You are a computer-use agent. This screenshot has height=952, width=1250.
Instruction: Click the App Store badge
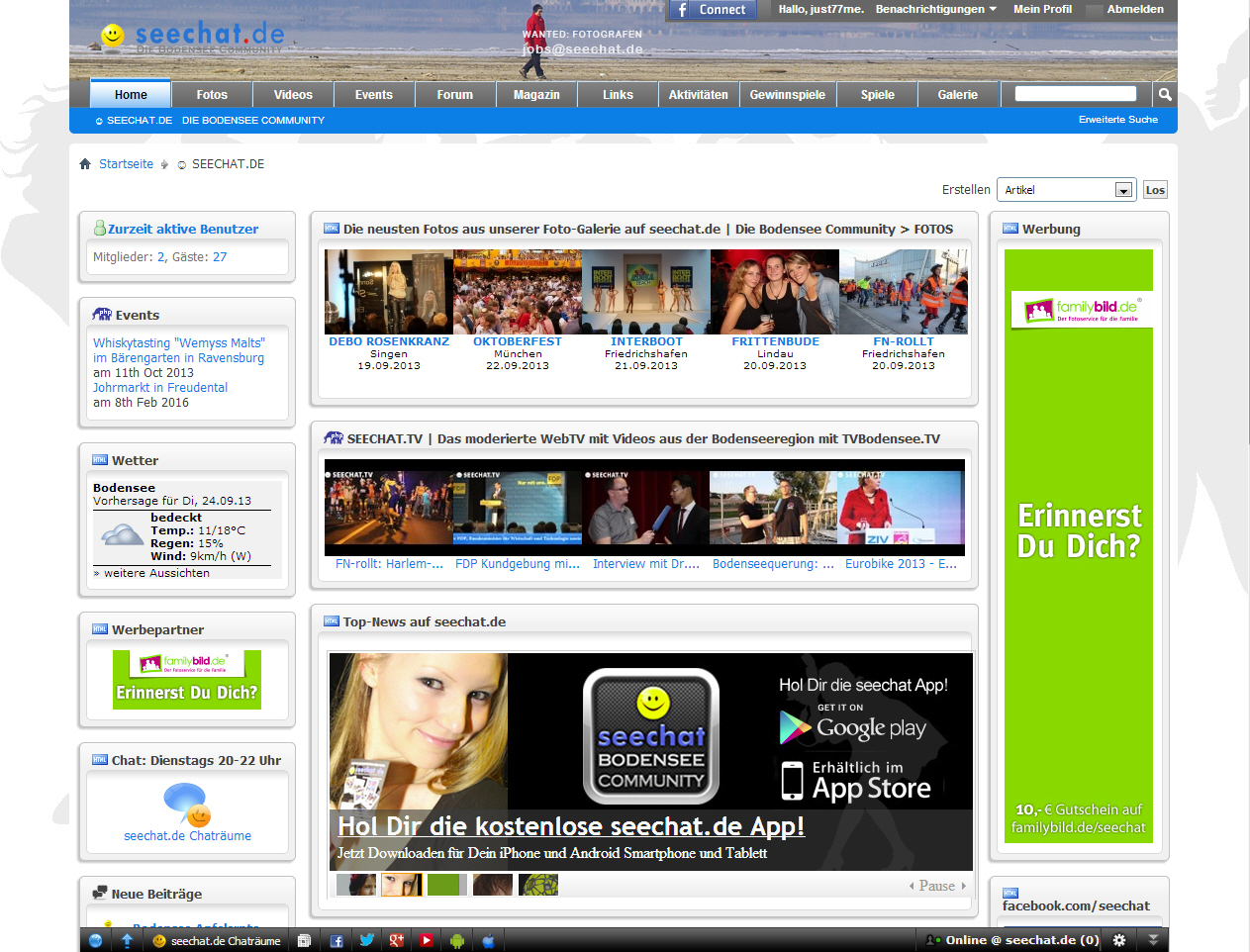[x=856, y=780]
